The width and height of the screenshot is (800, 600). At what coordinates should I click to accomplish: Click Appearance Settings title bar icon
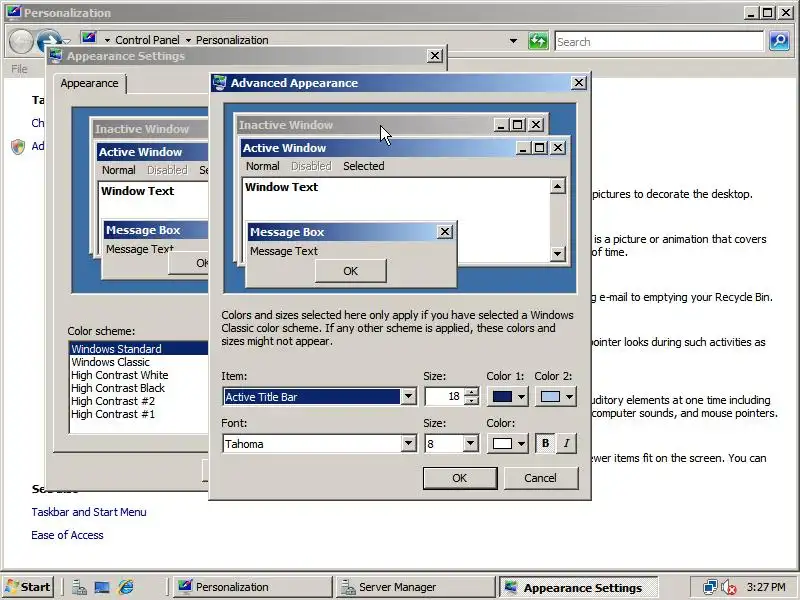[56, 56]
